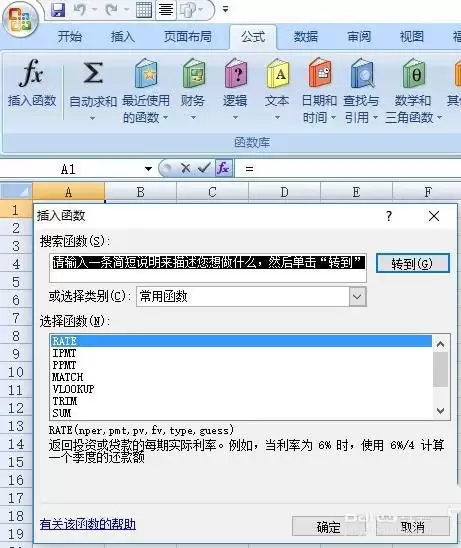Open the Text functions yellow book icon
The width and height of the screenshot is (461, 548).
[x=278, y=73]
